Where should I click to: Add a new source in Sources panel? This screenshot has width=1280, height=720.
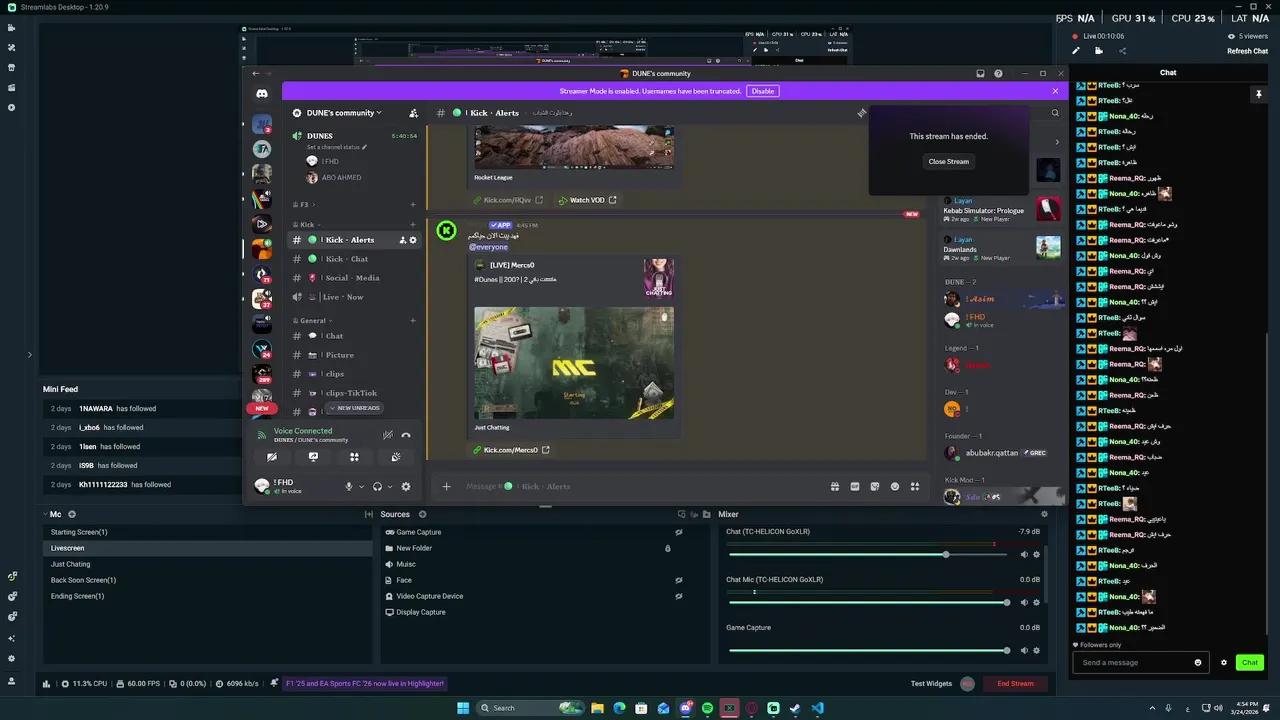coord(422,514)
